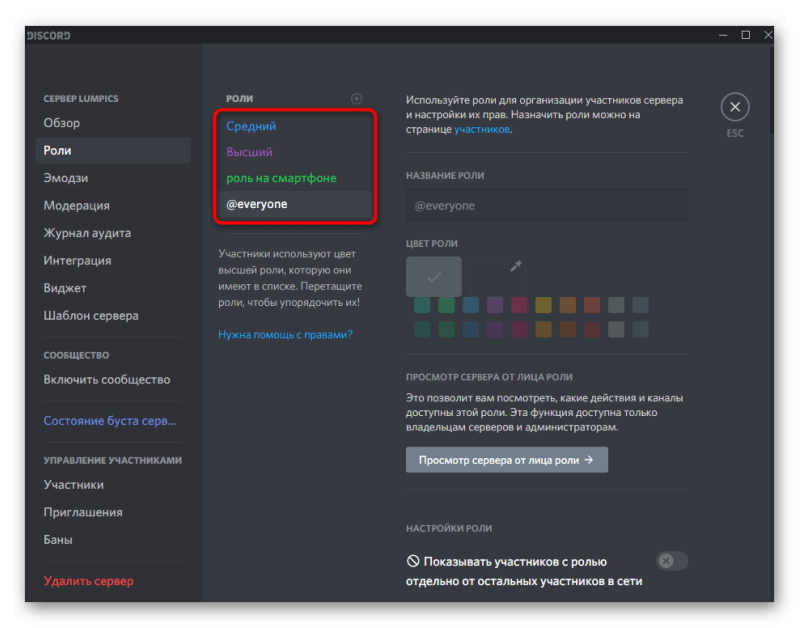
Task: Pick the blue swatch in top row
Action: pos(470,305)
